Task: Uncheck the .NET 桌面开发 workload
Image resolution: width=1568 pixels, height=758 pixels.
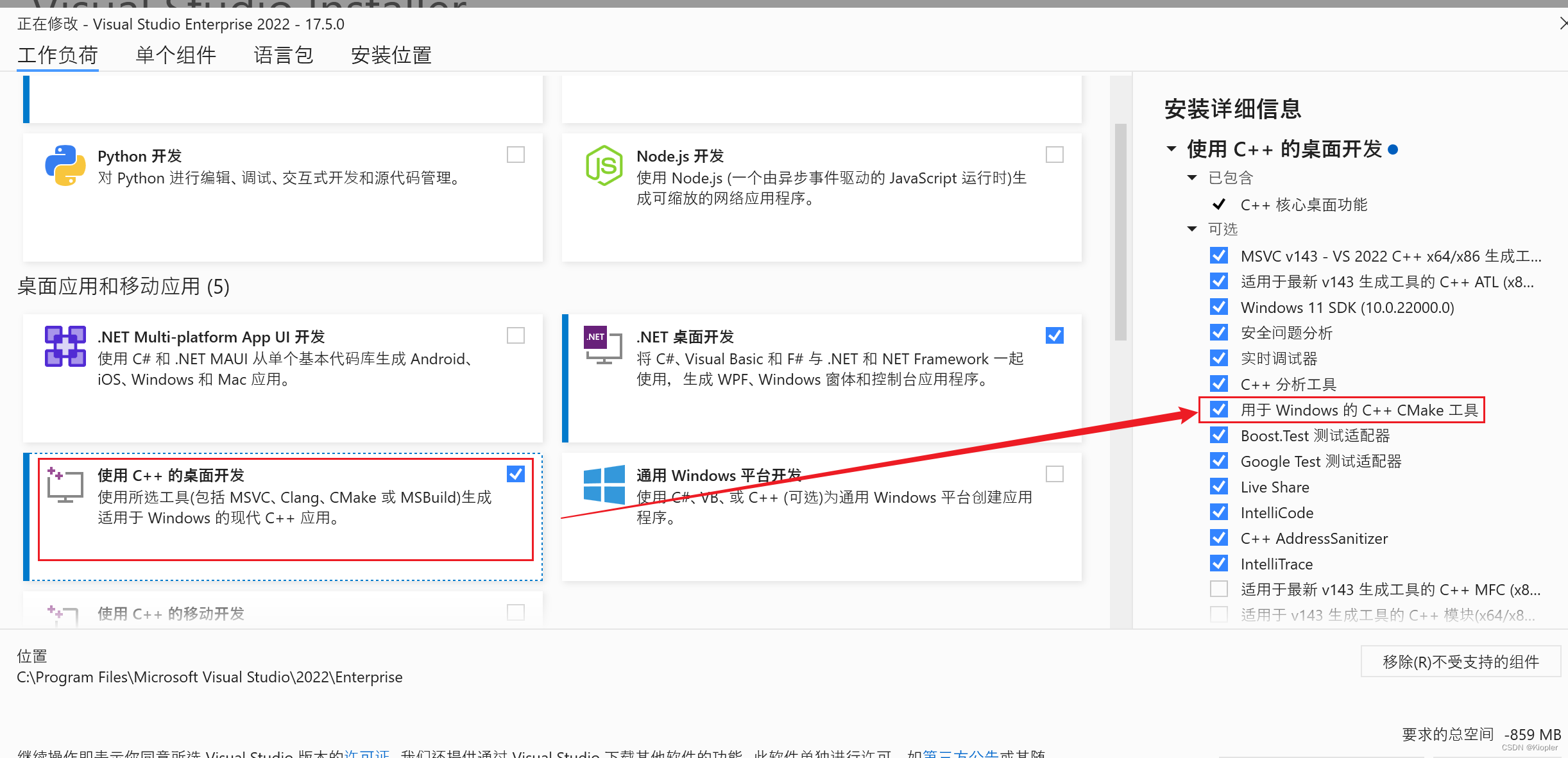Action: click(x=1055, y=335)
